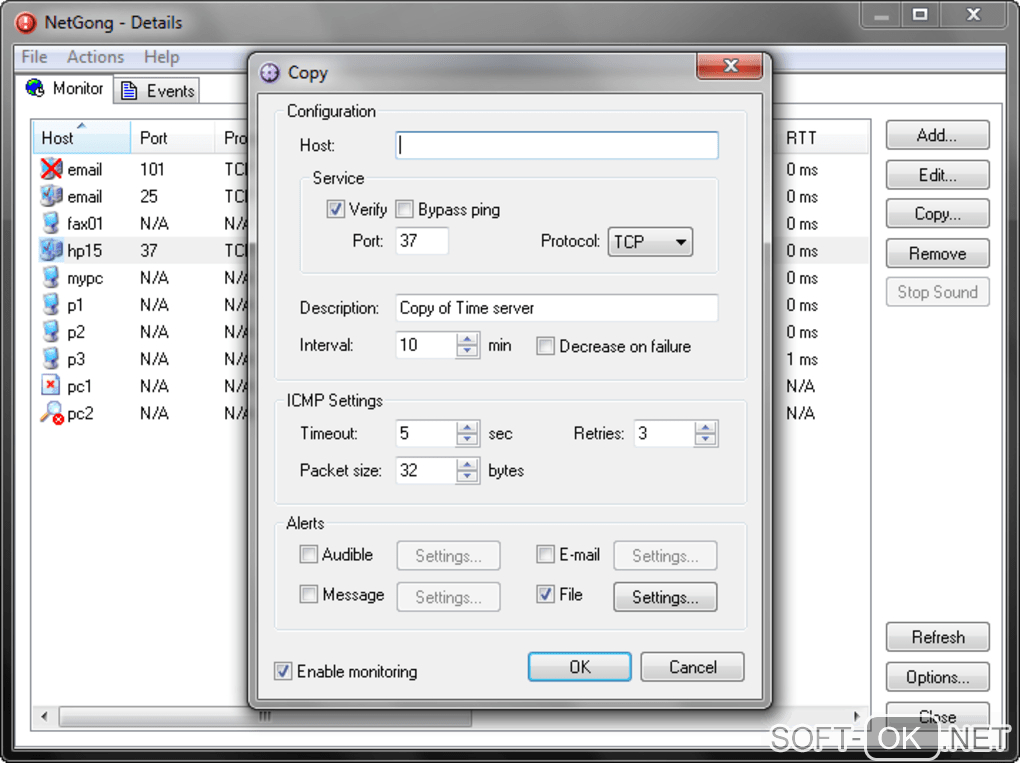Click the Copy... button in main window
The height and width of the screenshot is (763, 1020).
click(x=937, y=213)
